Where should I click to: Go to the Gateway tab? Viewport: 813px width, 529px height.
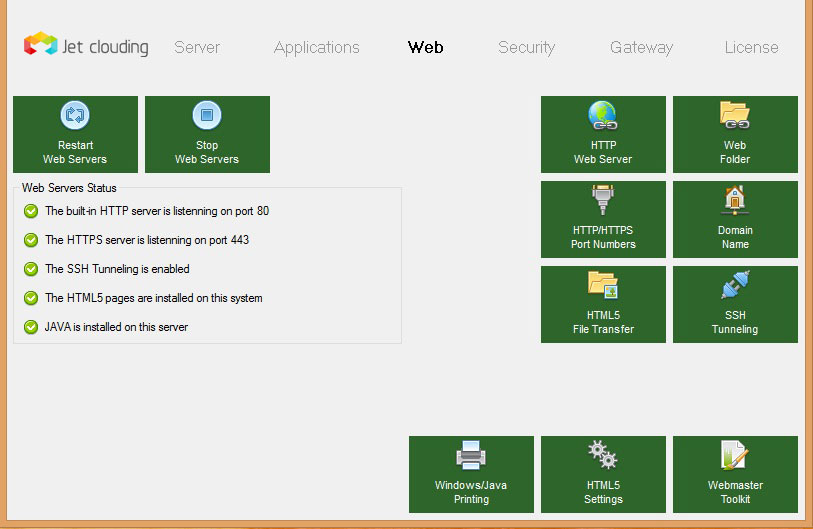click(x=641, y=47)
